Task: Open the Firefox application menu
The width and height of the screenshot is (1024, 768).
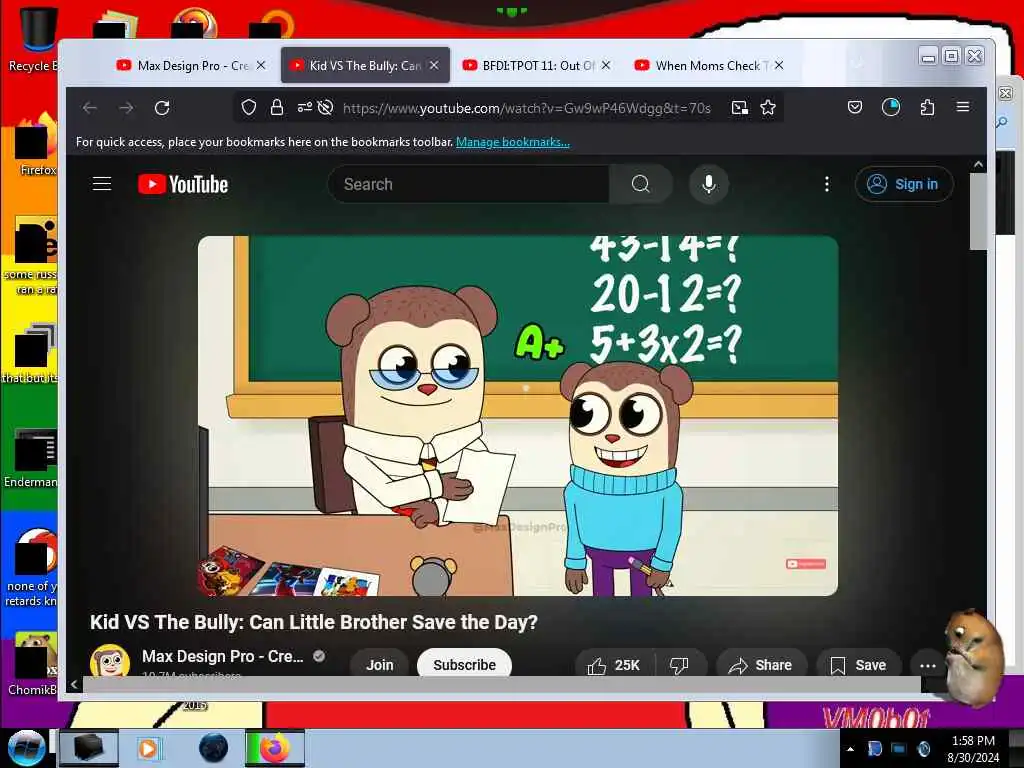Action: [963, 107]
